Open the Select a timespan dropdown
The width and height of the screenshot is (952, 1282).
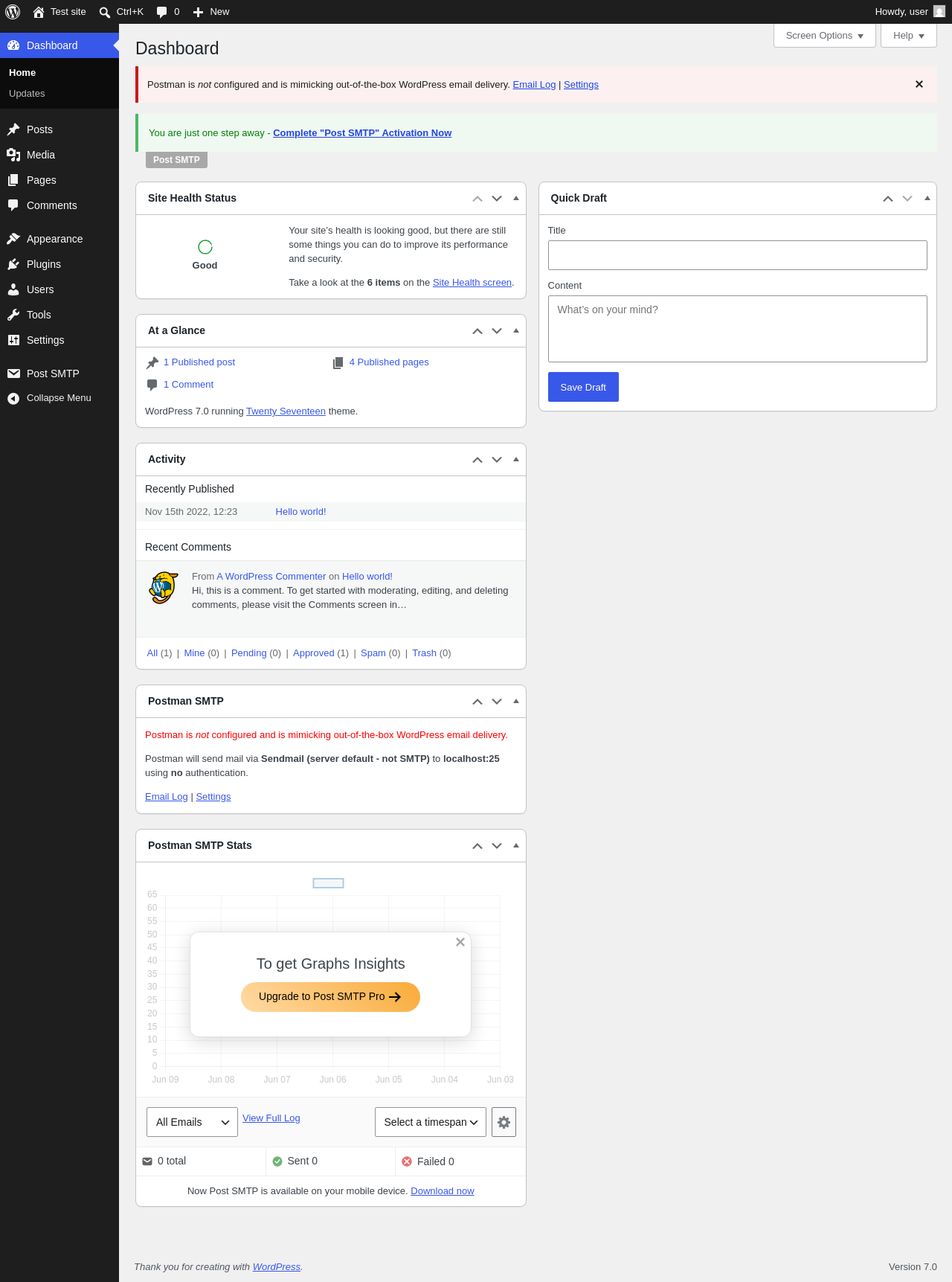coord(431,1122)
